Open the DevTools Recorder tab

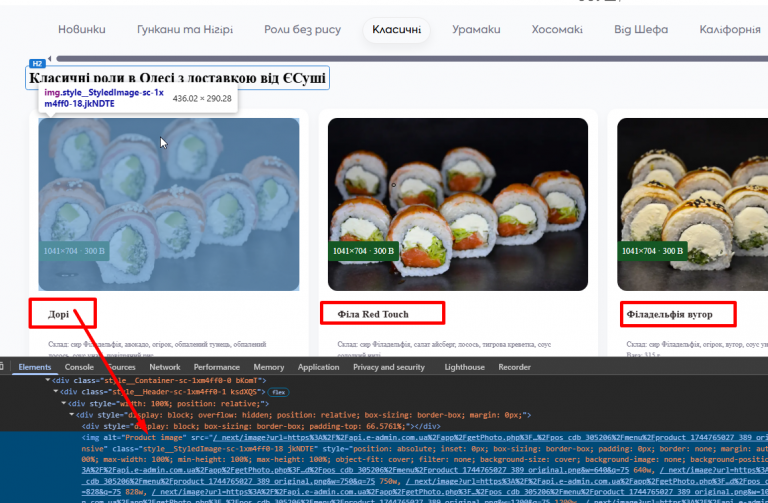click(514, 367)
